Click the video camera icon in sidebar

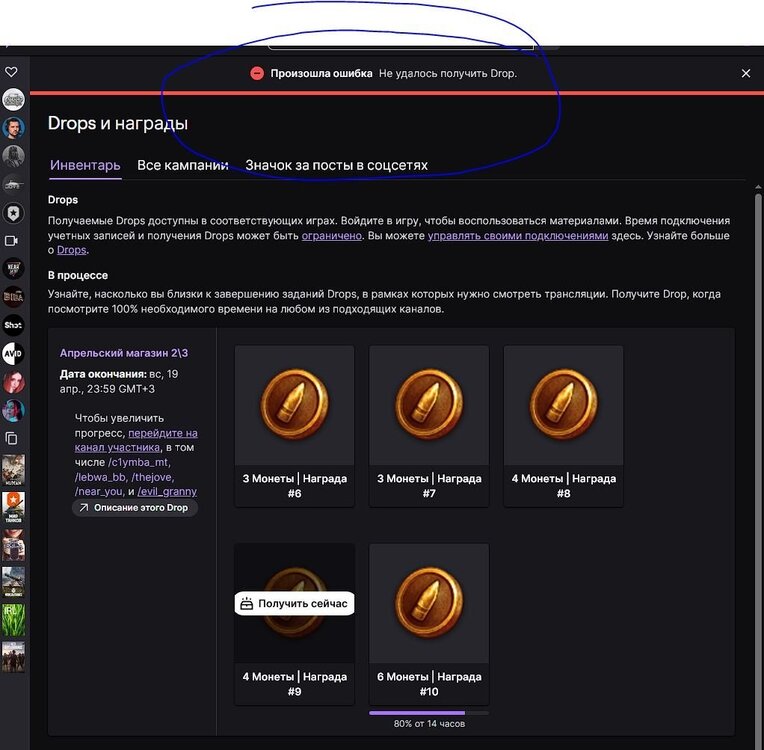coord(11,241)
